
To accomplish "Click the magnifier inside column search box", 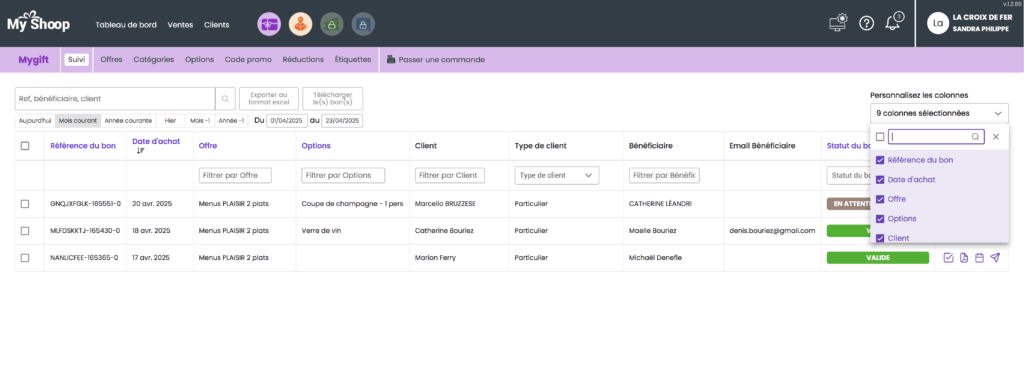I will click(x=975, y=137).
